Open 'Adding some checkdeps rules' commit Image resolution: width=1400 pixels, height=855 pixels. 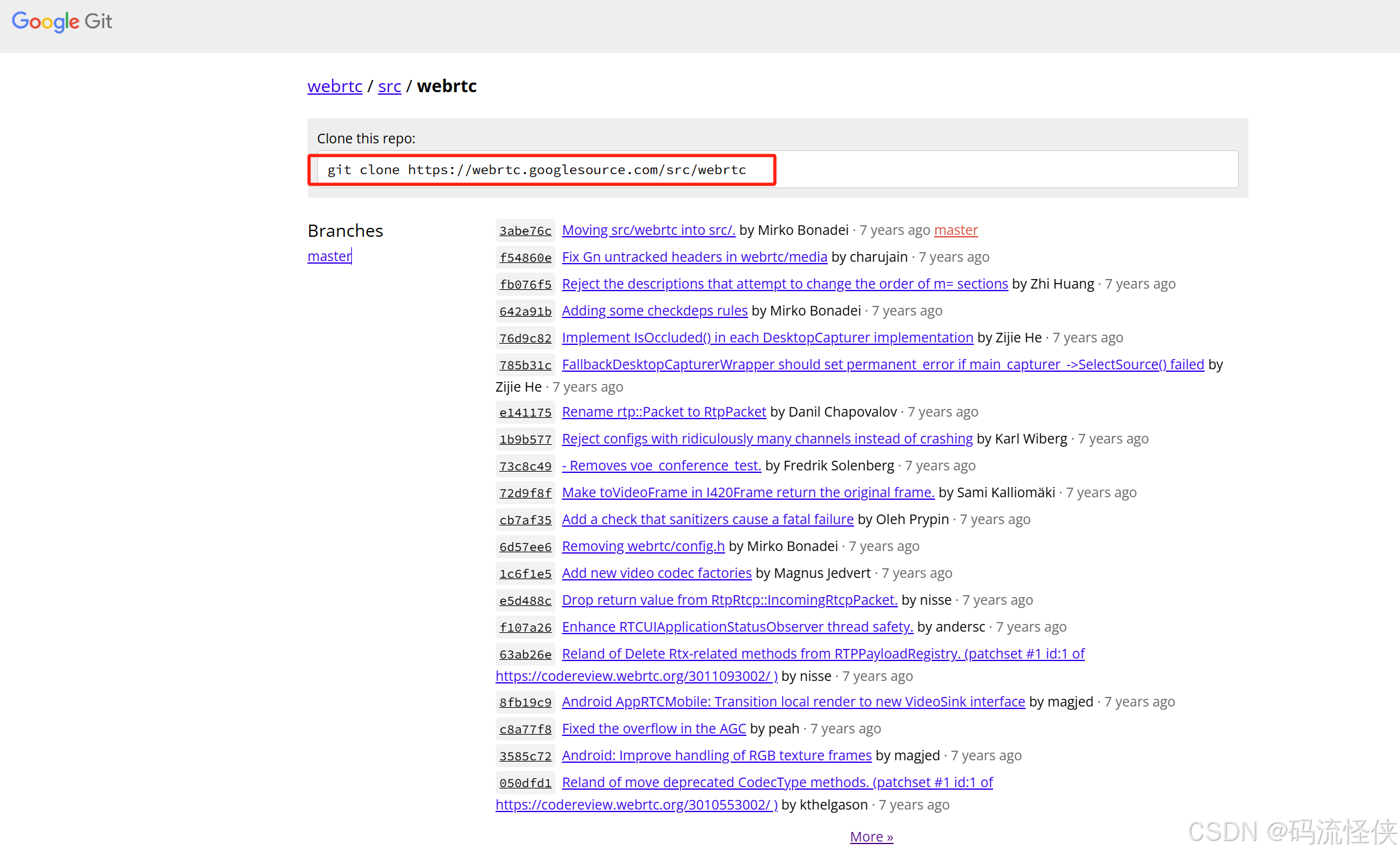[655, 310]
